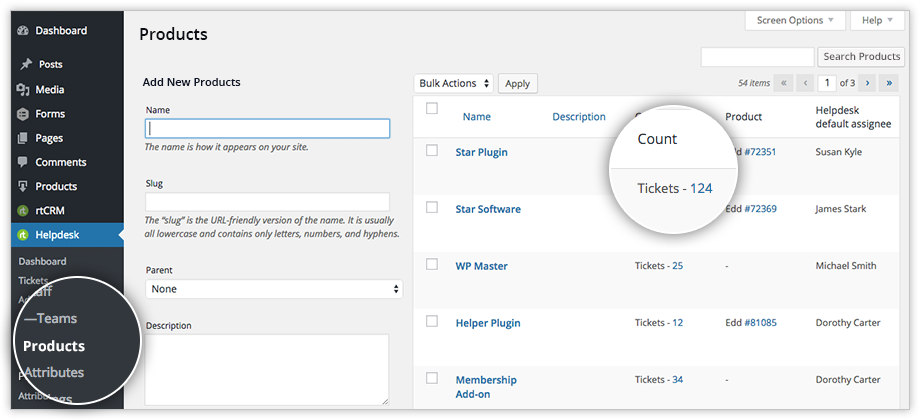Expand the Screen Options panel
Image resolution: width=920 pixels, height=420 pixels.
coord(795,21)
